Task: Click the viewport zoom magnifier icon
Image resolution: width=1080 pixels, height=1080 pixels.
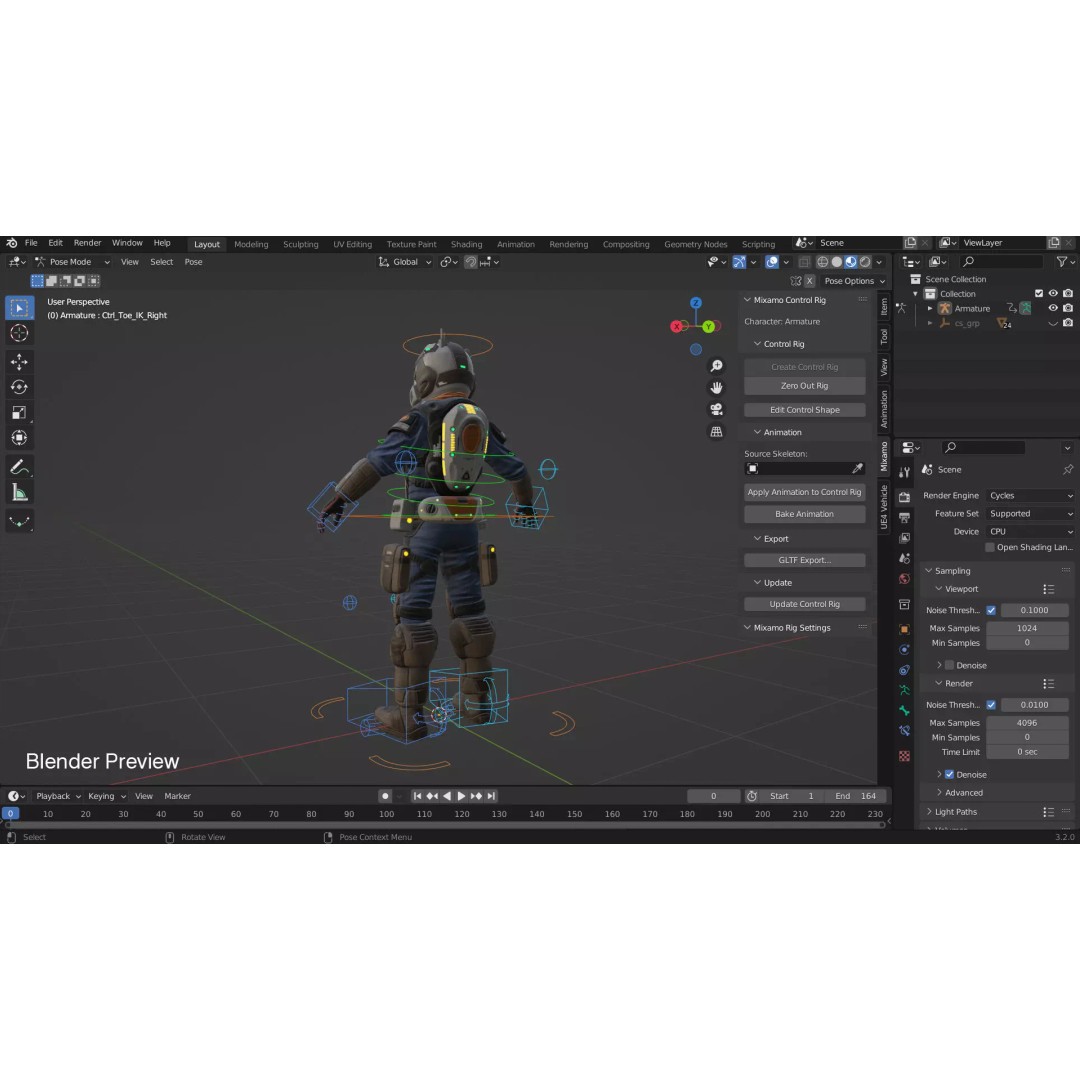Action: [716, 366]
